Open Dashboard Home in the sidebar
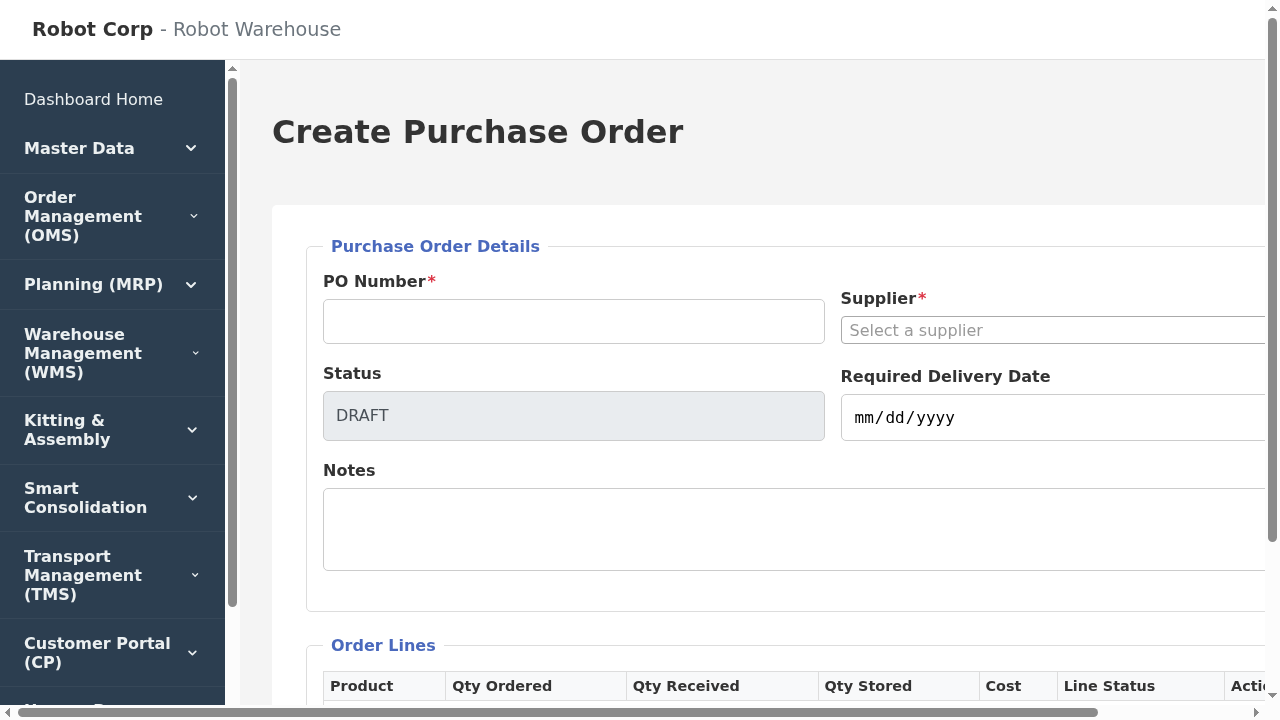Viewport: 1280px width, 720px height. coord(93,99)
